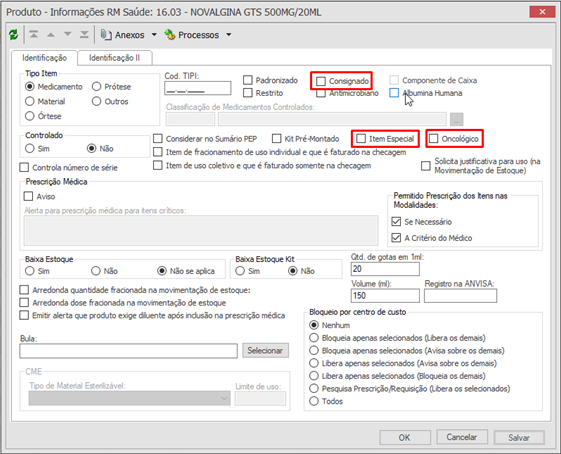Check the Padronizado checkbox
The width and height of the screenshot is (561, 454).
pyautogui.click(x=248, y=80)
